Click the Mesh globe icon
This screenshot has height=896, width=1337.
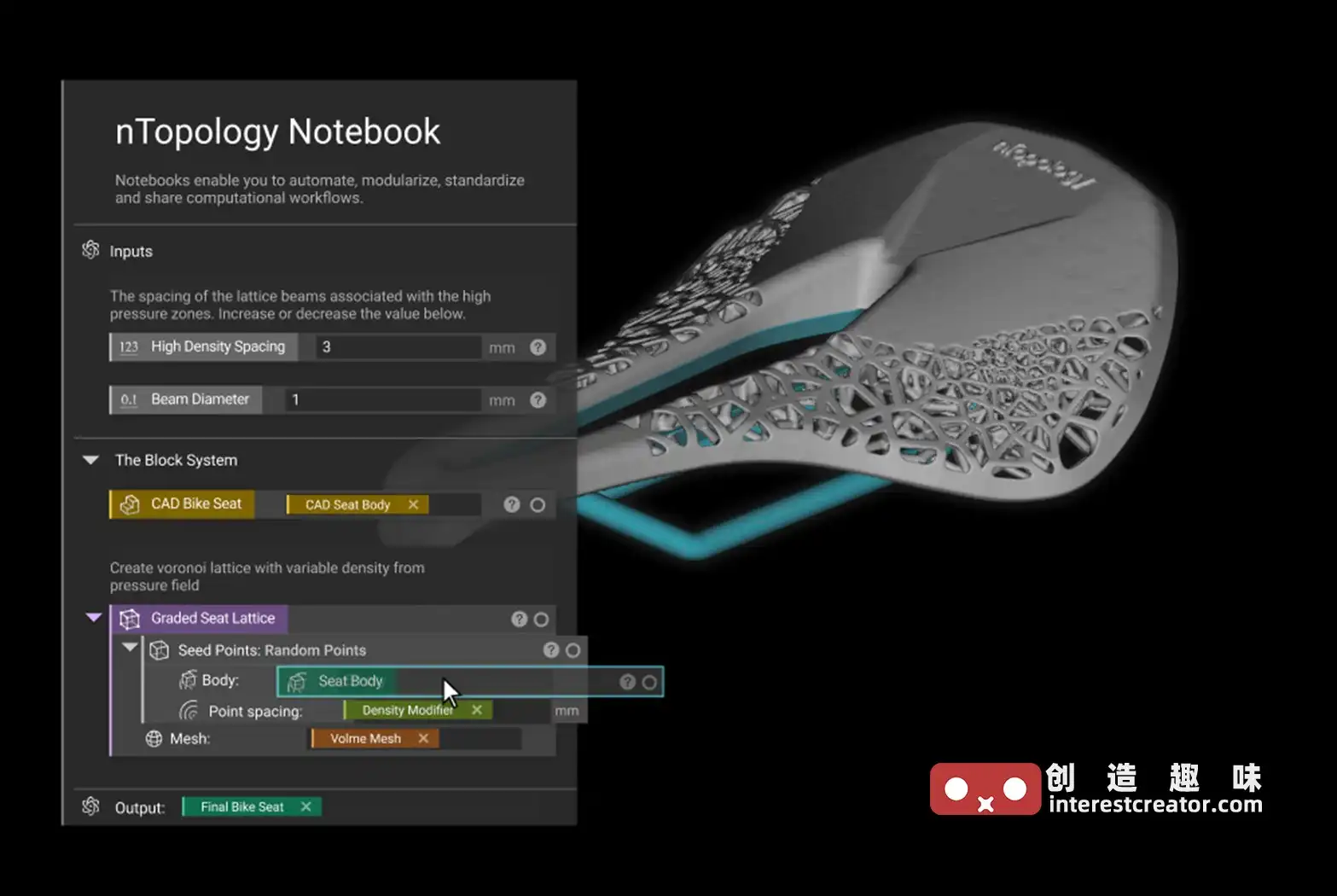pos(154,739)
